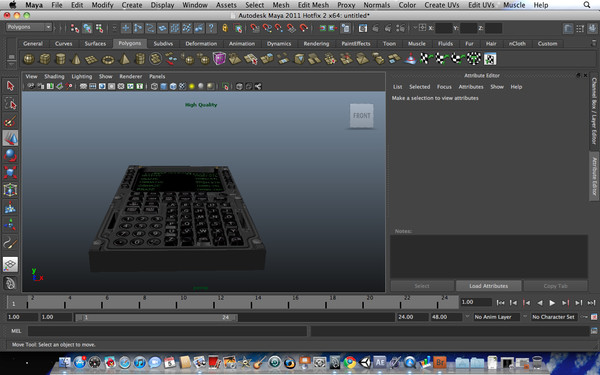Toggle the yellow padlock lock selection
600x375 pixels.
225,28
